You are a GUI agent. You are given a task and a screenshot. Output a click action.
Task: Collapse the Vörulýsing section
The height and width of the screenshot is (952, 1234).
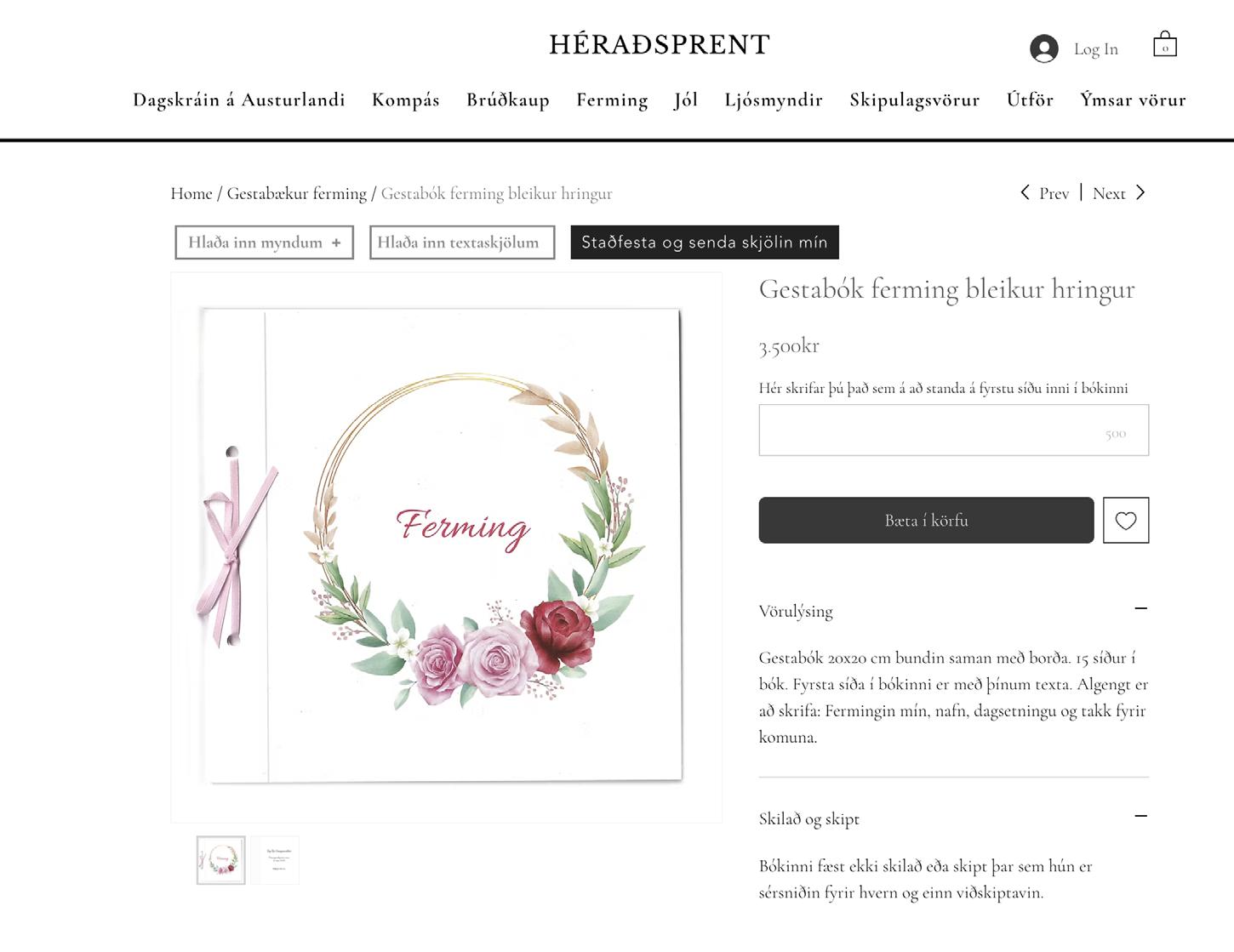(x=1141, y=608)
